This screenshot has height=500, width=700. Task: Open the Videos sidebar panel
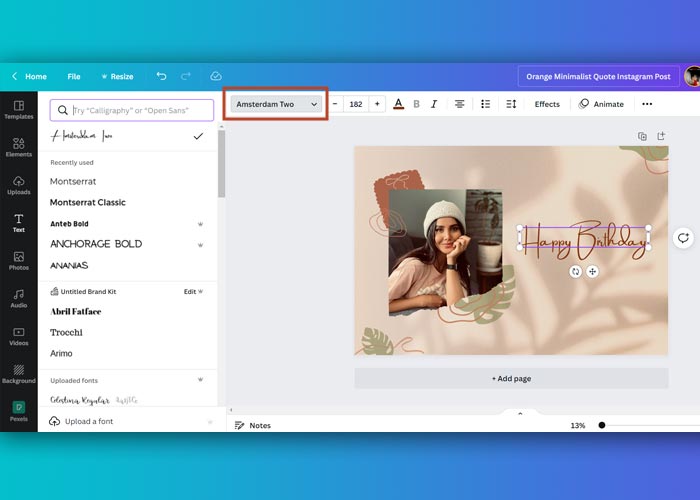coord(19,336)
